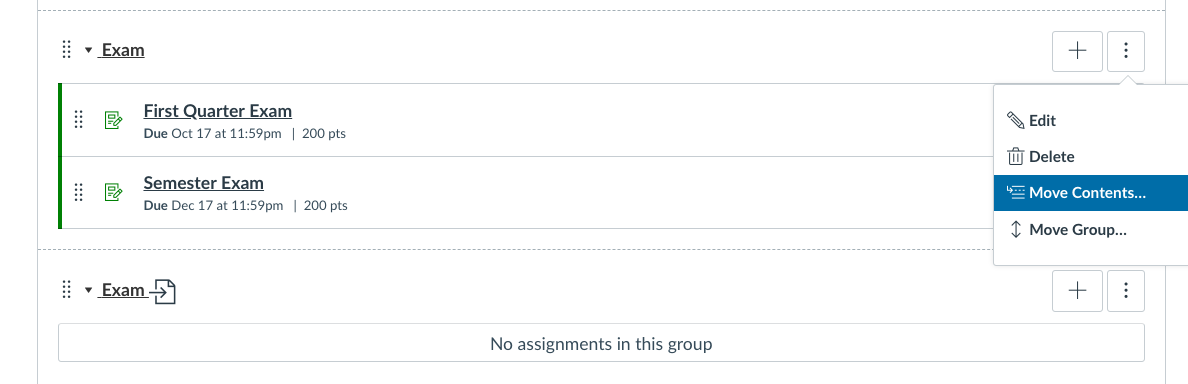This screenshot has height=384, width=1188.
Task: Click the drag handle of top Exam group
Action: (67, 51)
